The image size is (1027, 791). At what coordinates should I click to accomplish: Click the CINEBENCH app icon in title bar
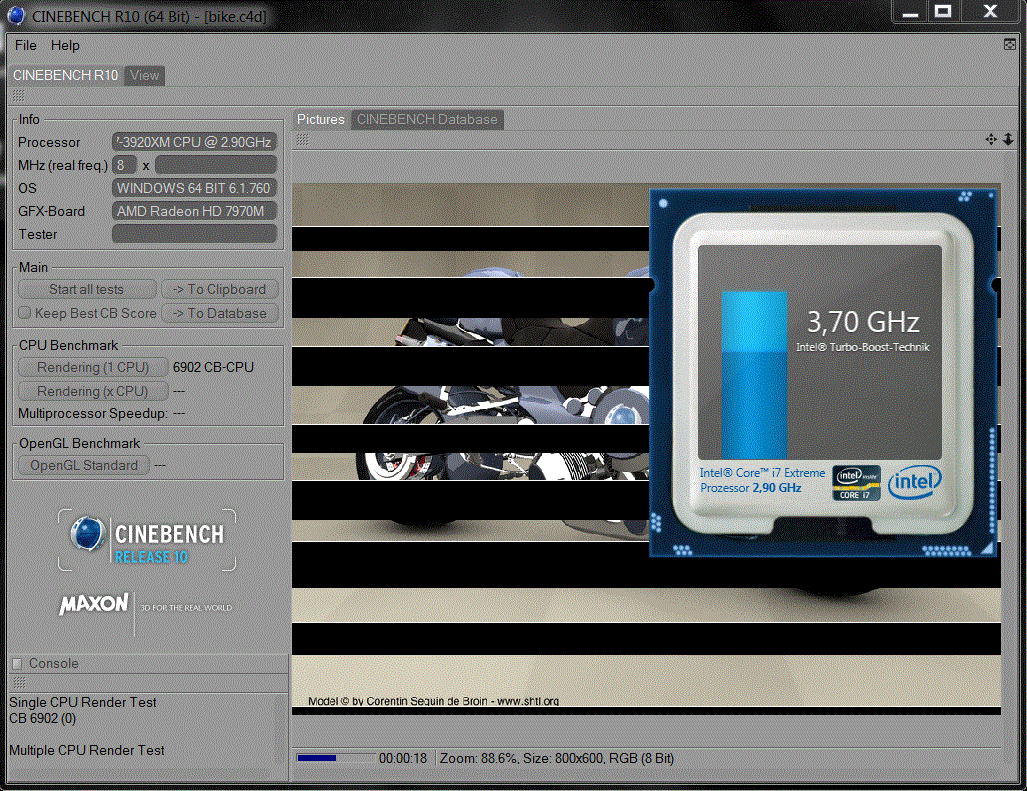point(16,15)
